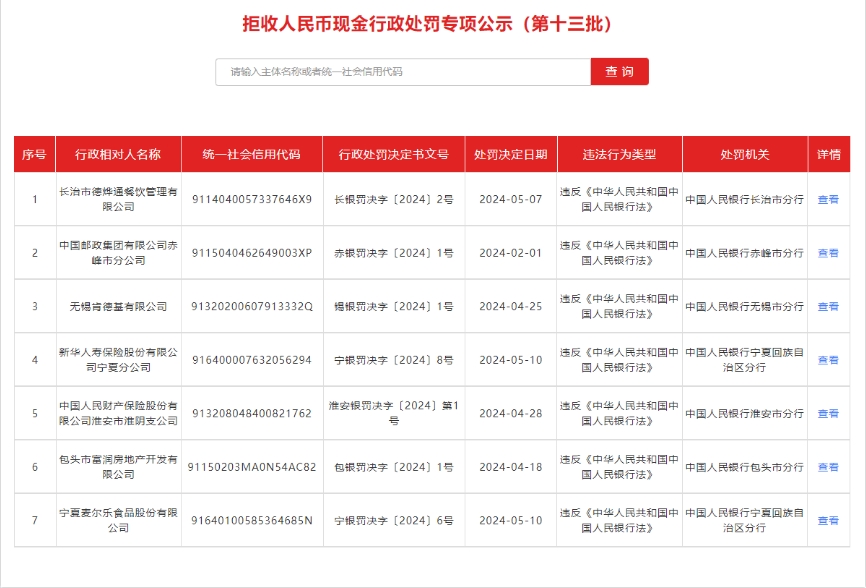The height and width of the screenshot is (588, 866).
Task: Click authority 中国人民银行无锡市分行
Action: (x=744, y=306)
